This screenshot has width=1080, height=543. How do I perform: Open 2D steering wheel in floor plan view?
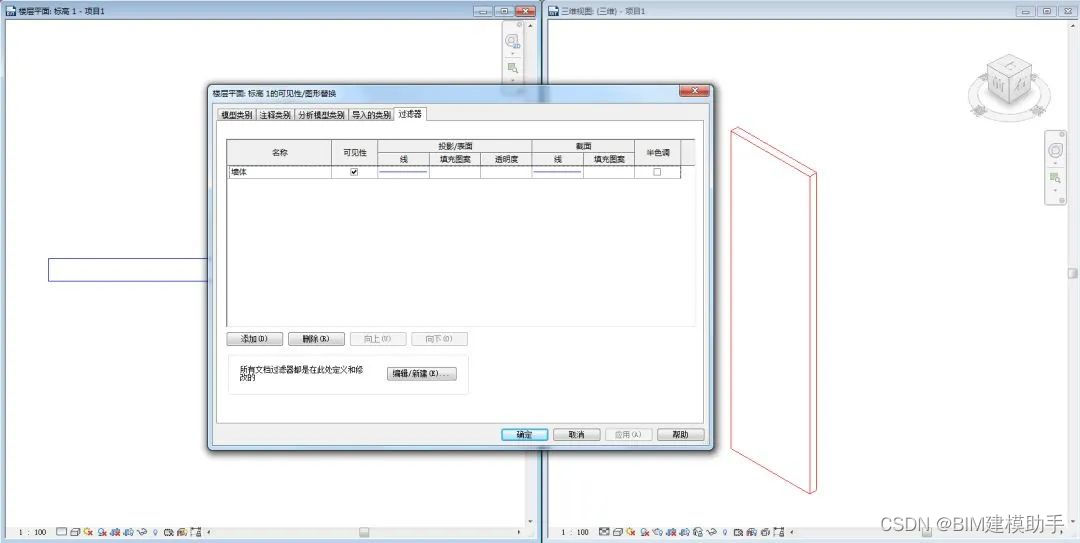click(x=512, y=41)
